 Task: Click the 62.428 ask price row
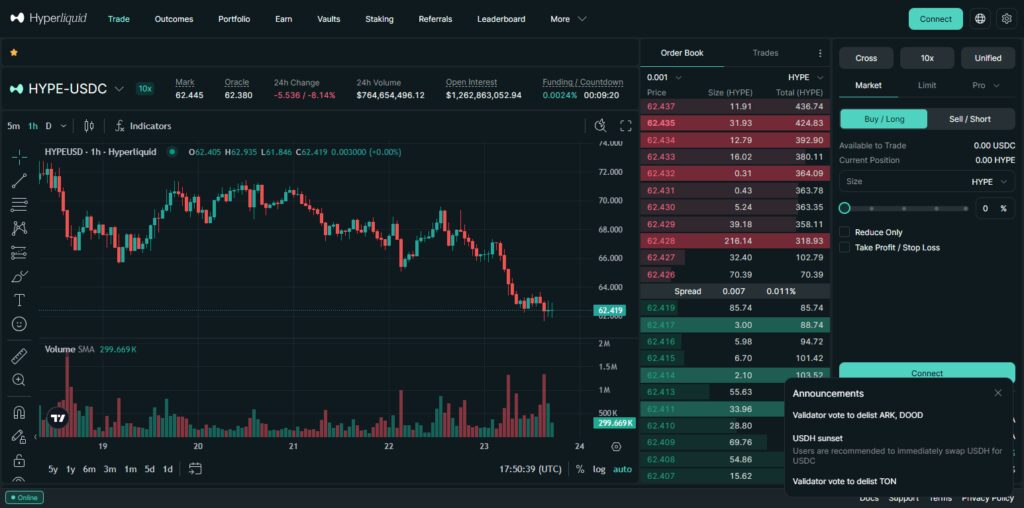735,241
